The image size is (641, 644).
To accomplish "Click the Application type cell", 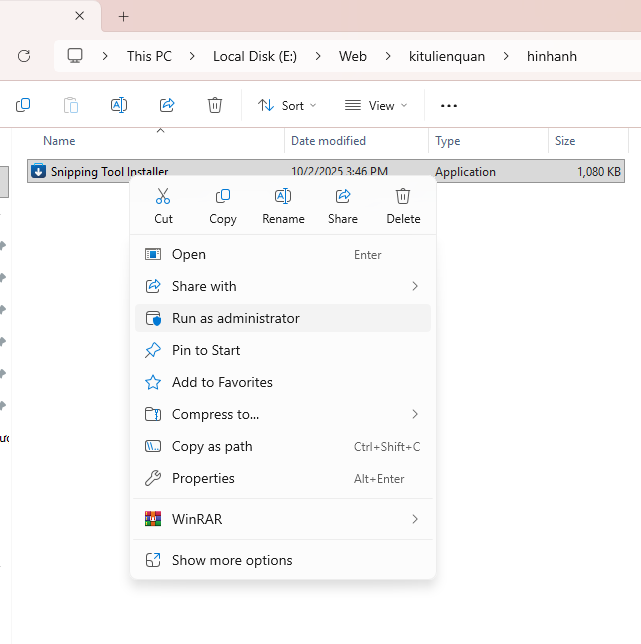I will tap(465, 172).
